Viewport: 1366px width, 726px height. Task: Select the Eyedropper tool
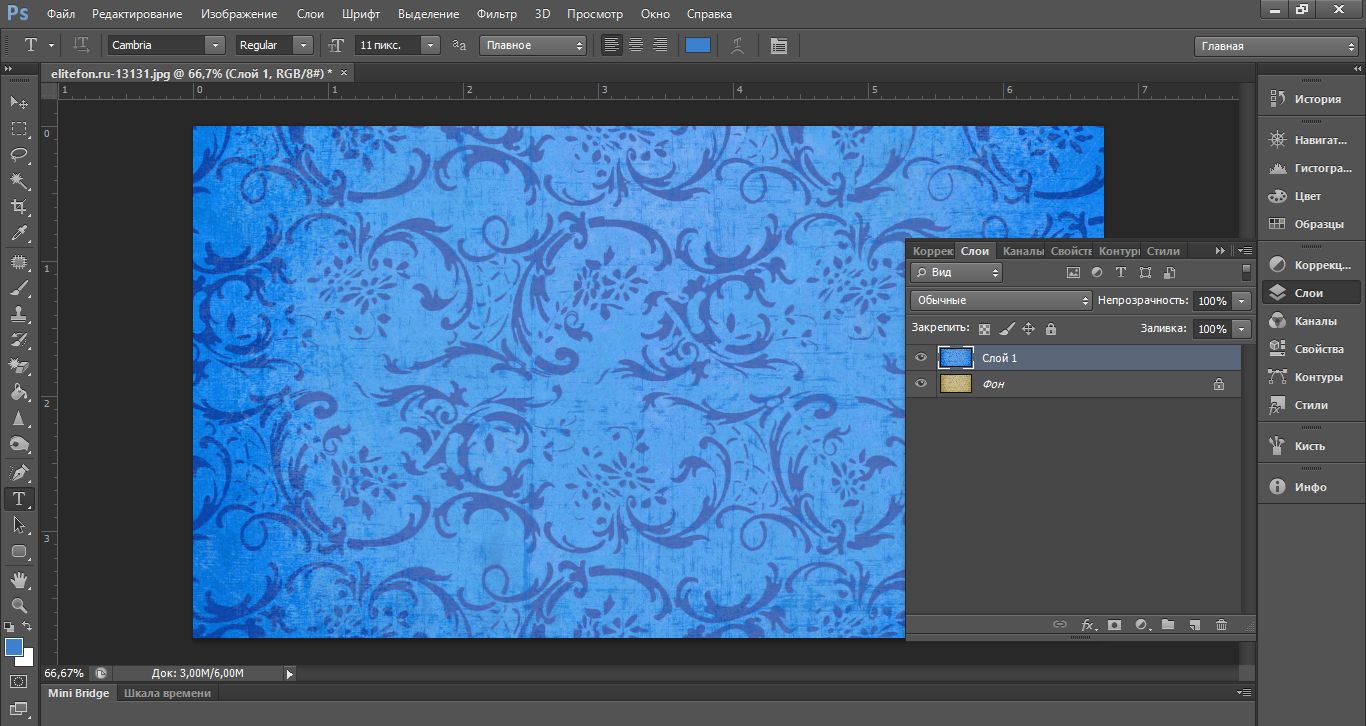click(x=19, y=233)
